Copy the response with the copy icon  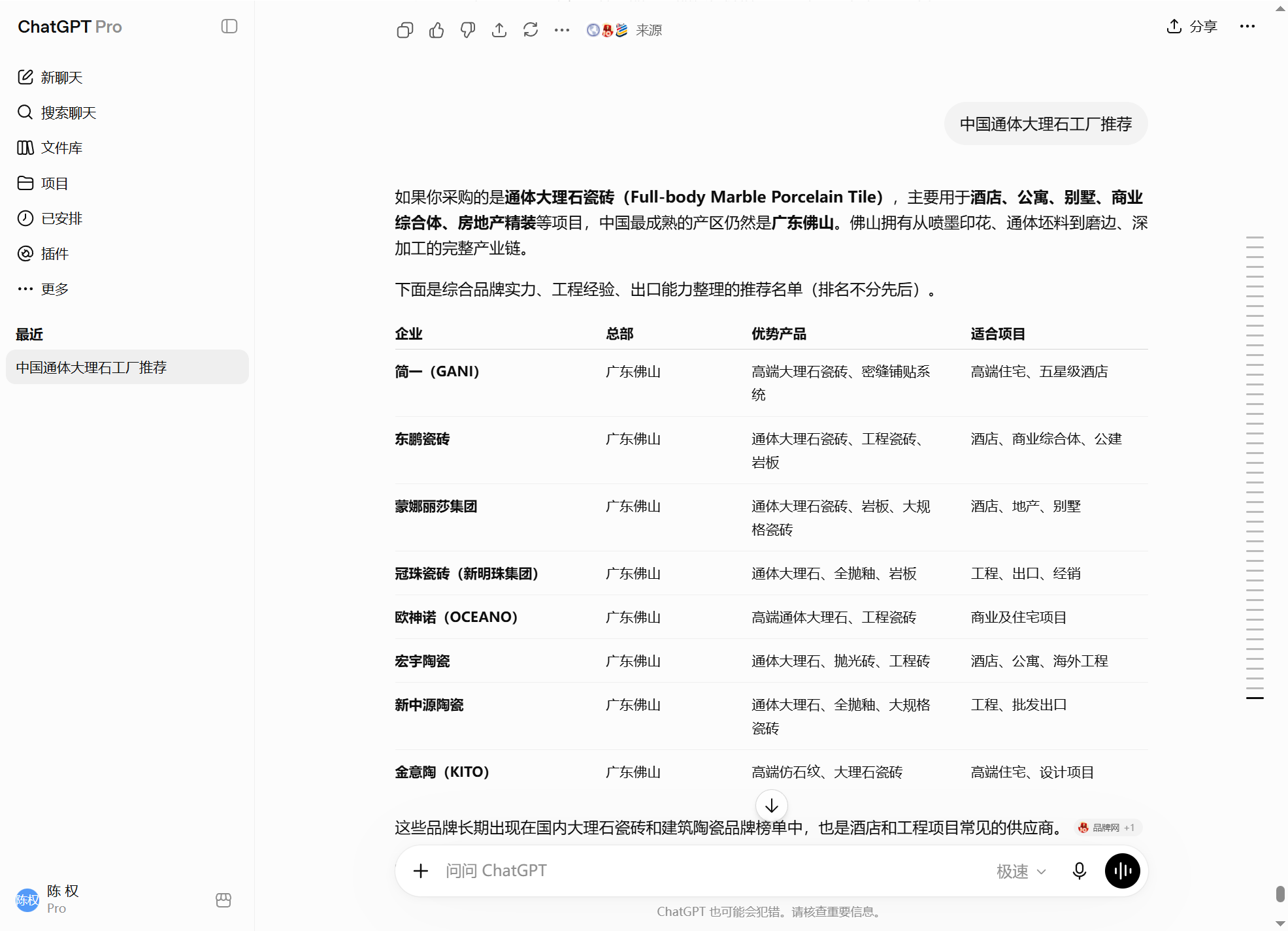pos(405,30)
